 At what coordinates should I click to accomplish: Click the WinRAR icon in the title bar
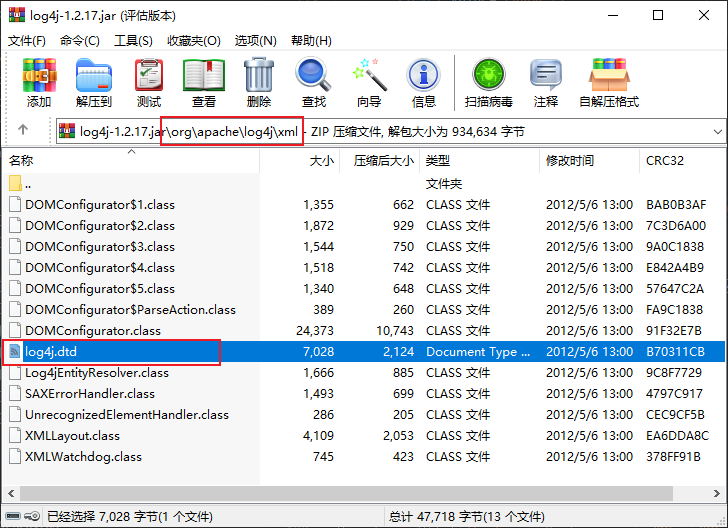[x=17, y=14]
